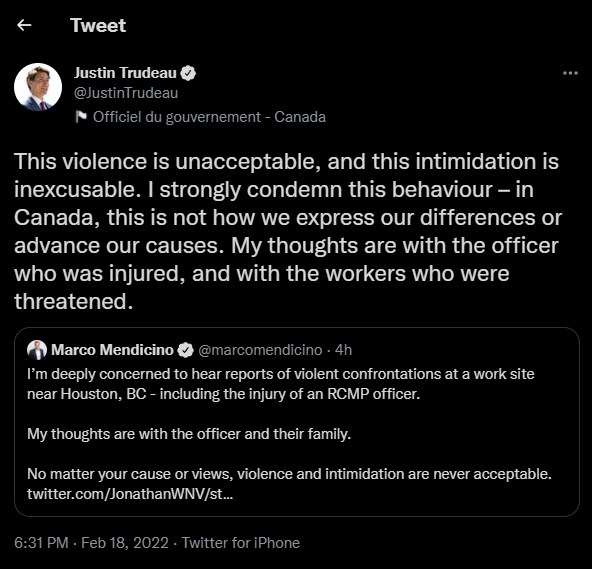Open Justin Trudeau's profile picture
Screen dimensions: 592x569
38,87
